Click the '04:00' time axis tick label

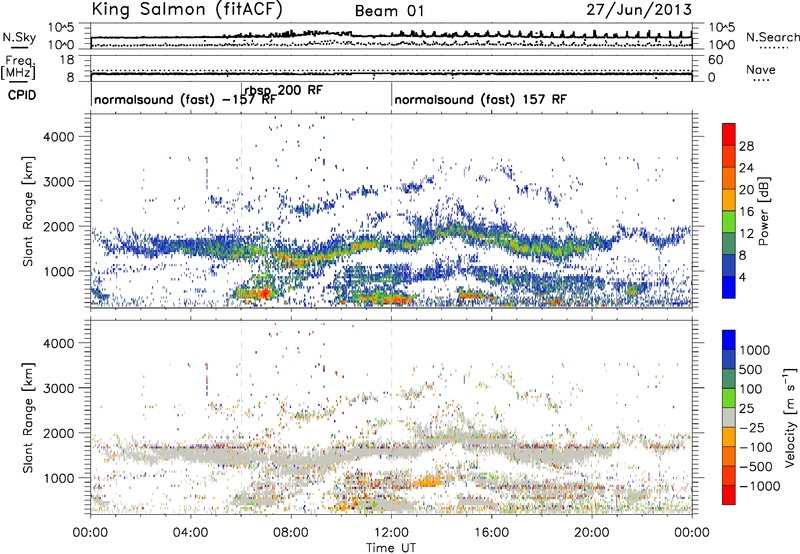click(190, 533)
